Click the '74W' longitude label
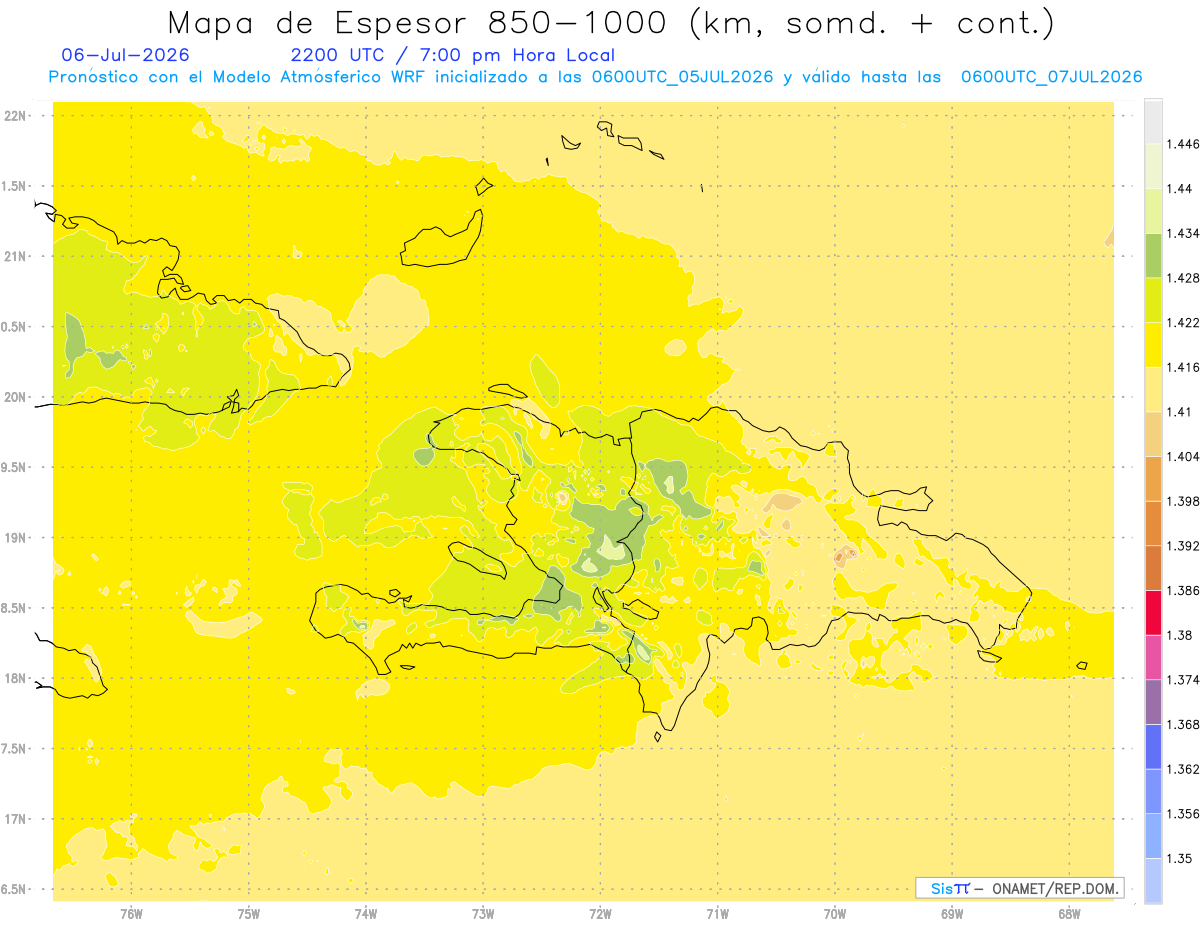 366,913
